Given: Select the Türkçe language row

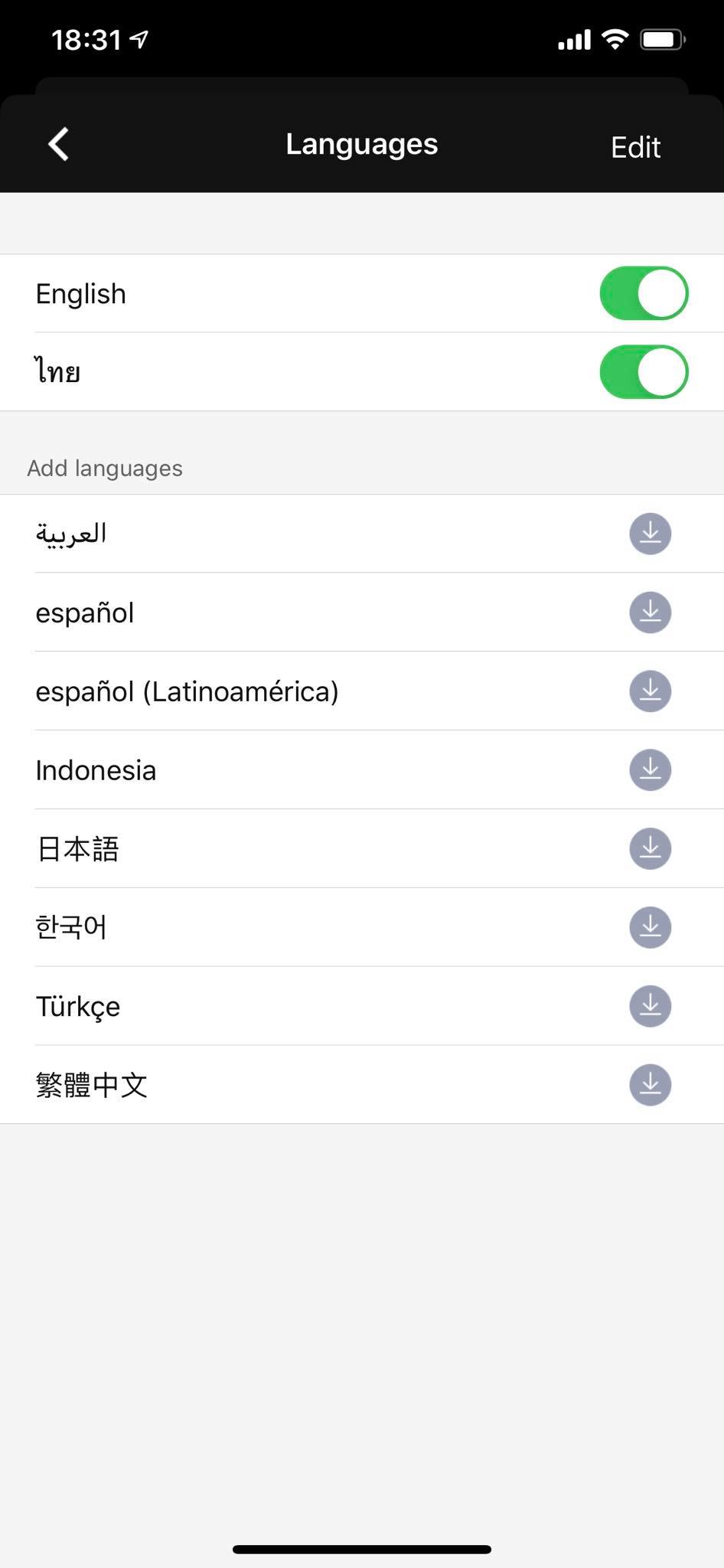Looking at the screenshot, I should click(78, 1006).
